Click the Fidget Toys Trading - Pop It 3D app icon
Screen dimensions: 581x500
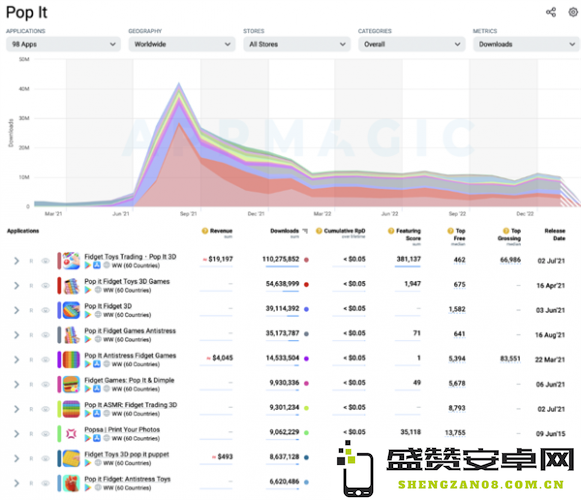pos(71,261)
